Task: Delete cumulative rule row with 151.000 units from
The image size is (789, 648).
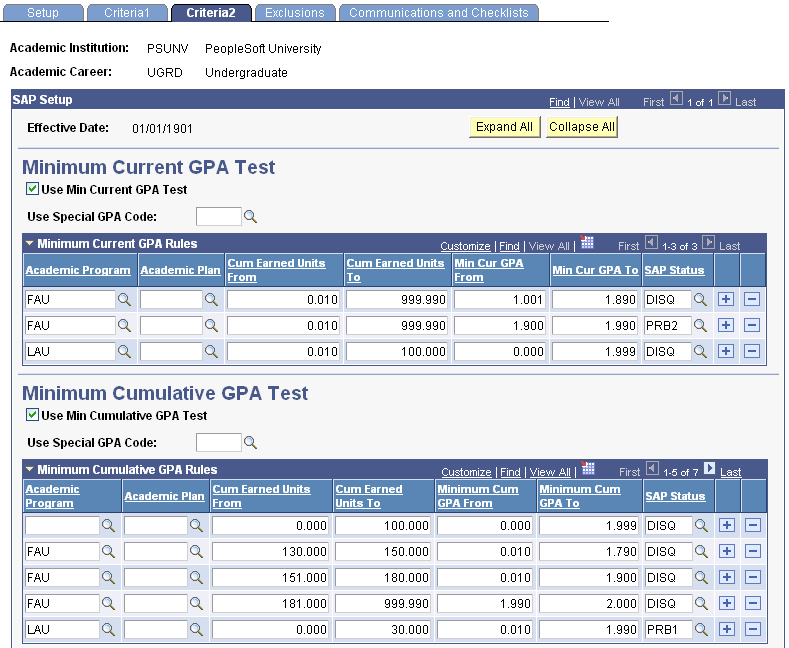Action: (753, 578)
